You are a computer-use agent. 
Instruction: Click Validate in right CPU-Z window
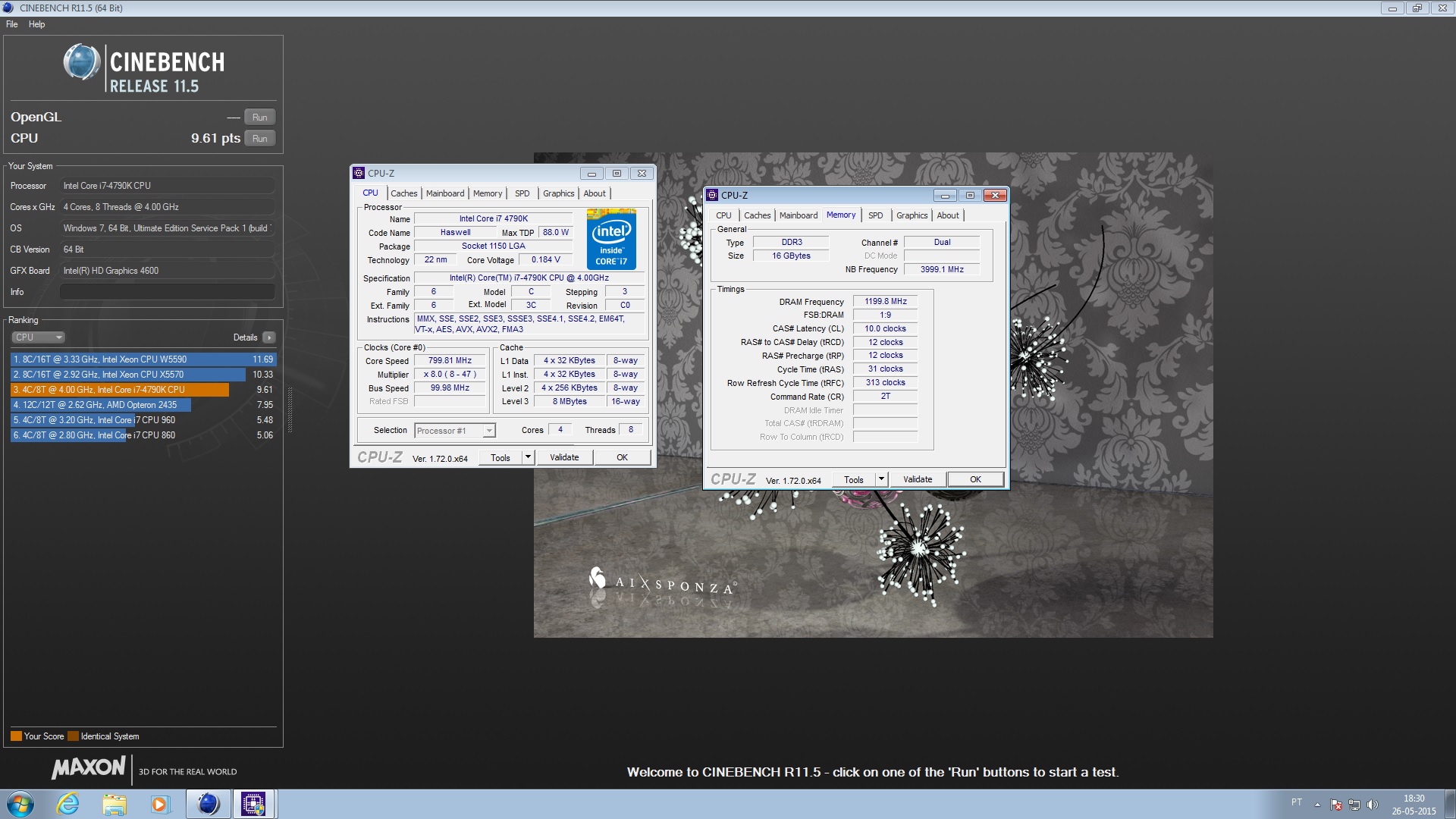[x=918, y=480]
